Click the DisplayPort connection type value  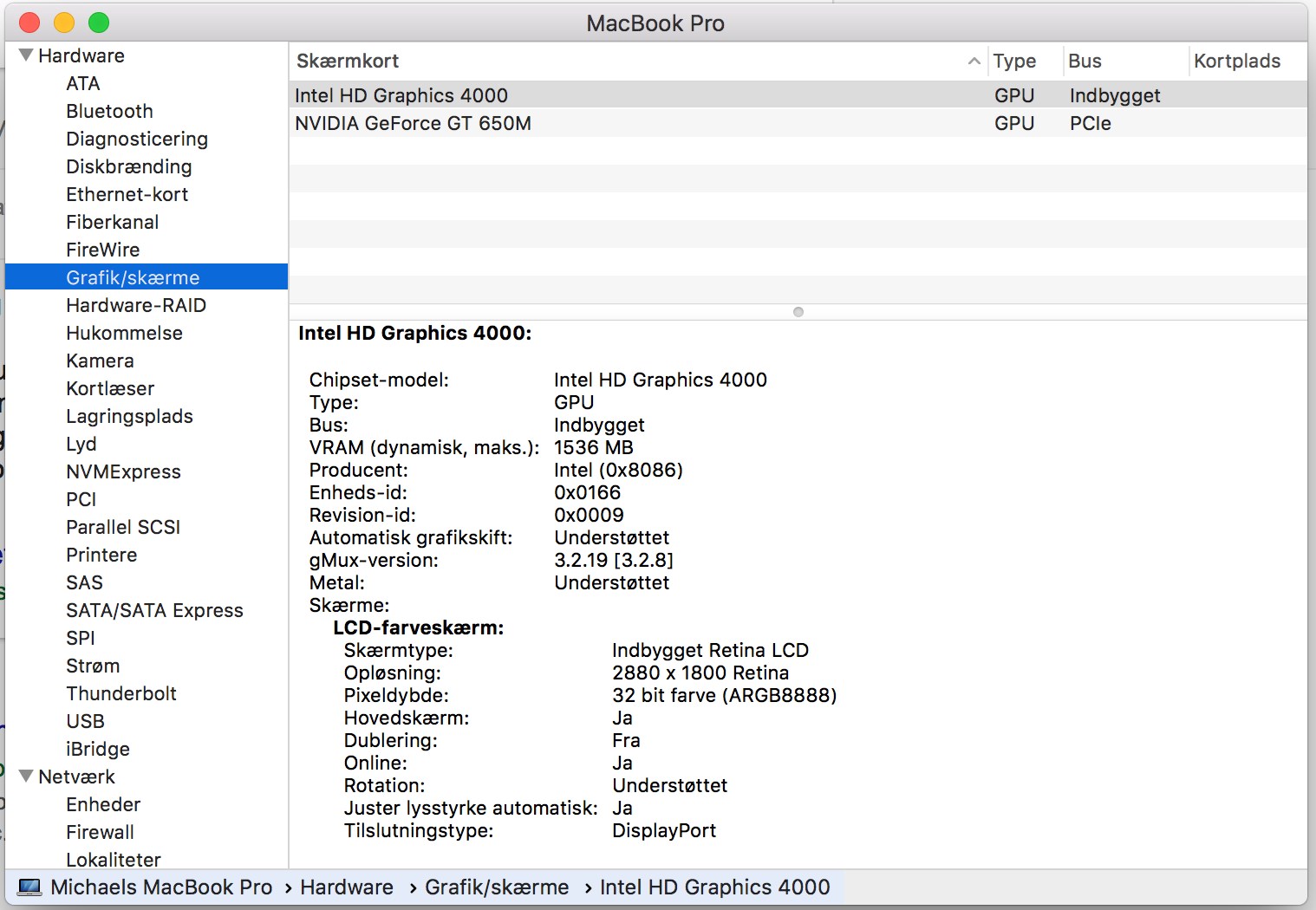pyautogui.click(x=664, y=830)
